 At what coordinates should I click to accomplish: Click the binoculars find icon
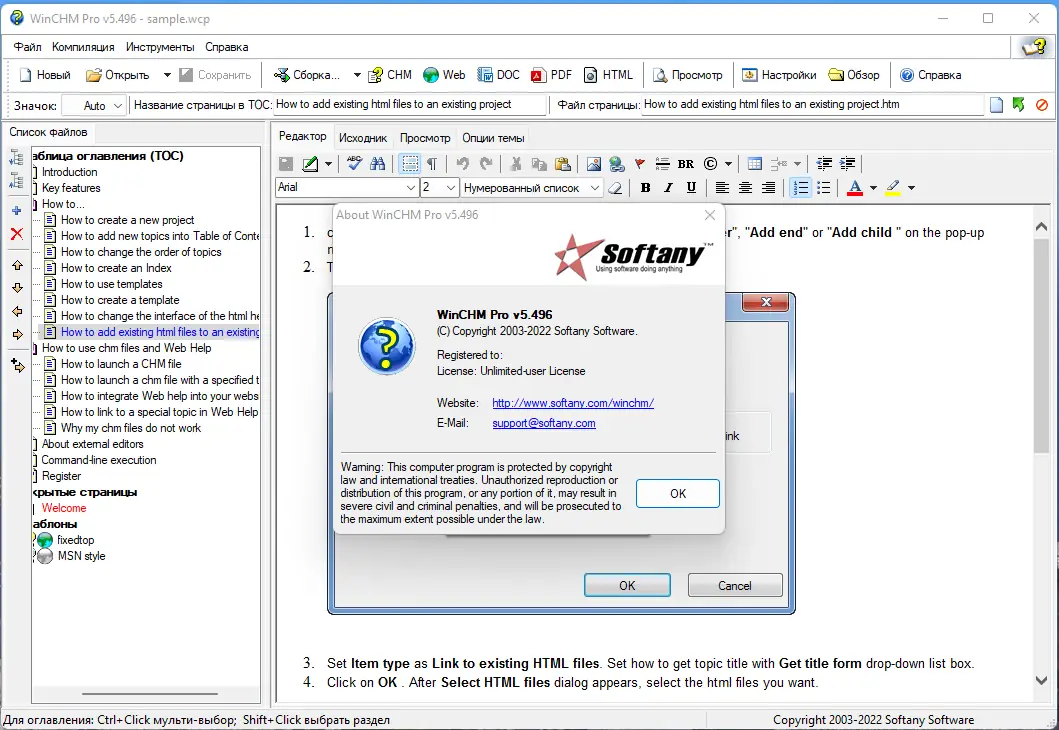378,163
